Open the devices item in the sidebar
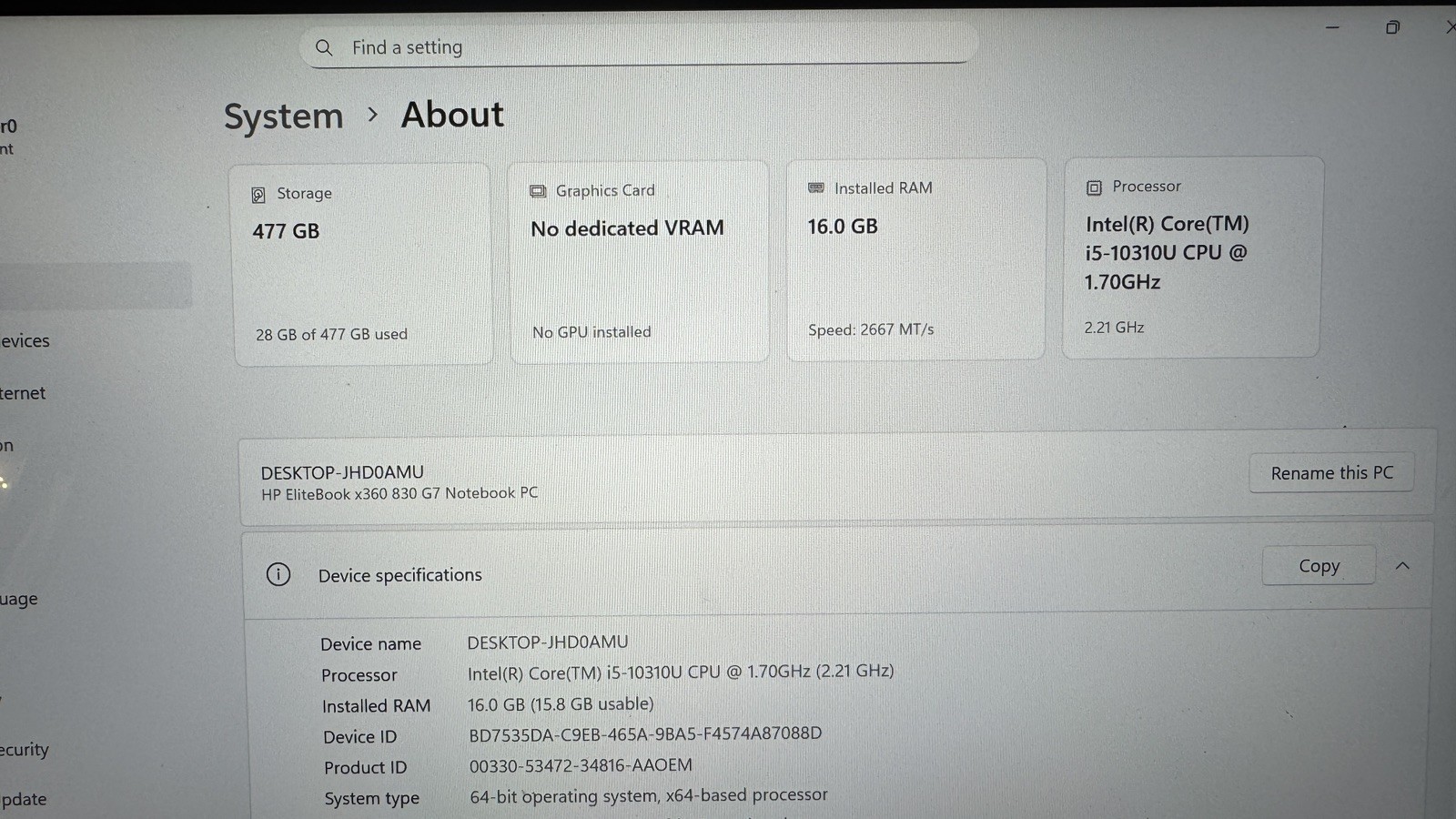This screenshot has width=1456, height=819. pos(25,340)
